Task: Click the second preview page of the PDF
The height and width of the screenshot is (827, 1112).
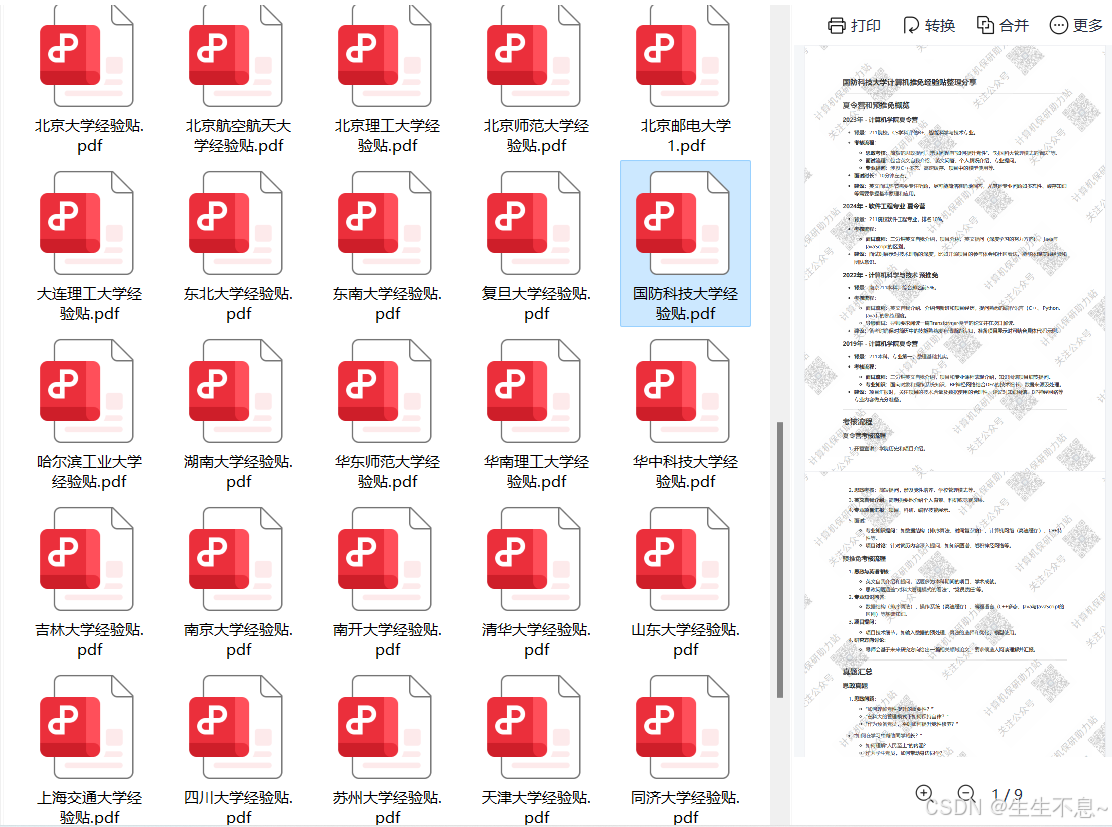Action: pos(955,614)
